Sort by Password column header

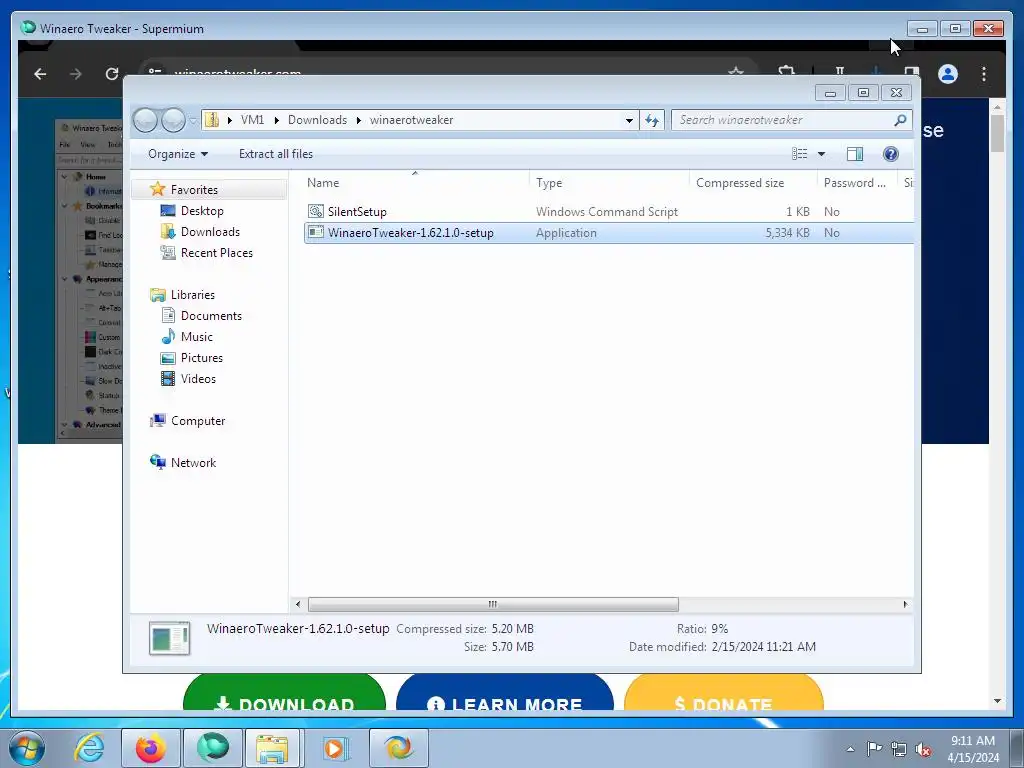pos(857,183)
